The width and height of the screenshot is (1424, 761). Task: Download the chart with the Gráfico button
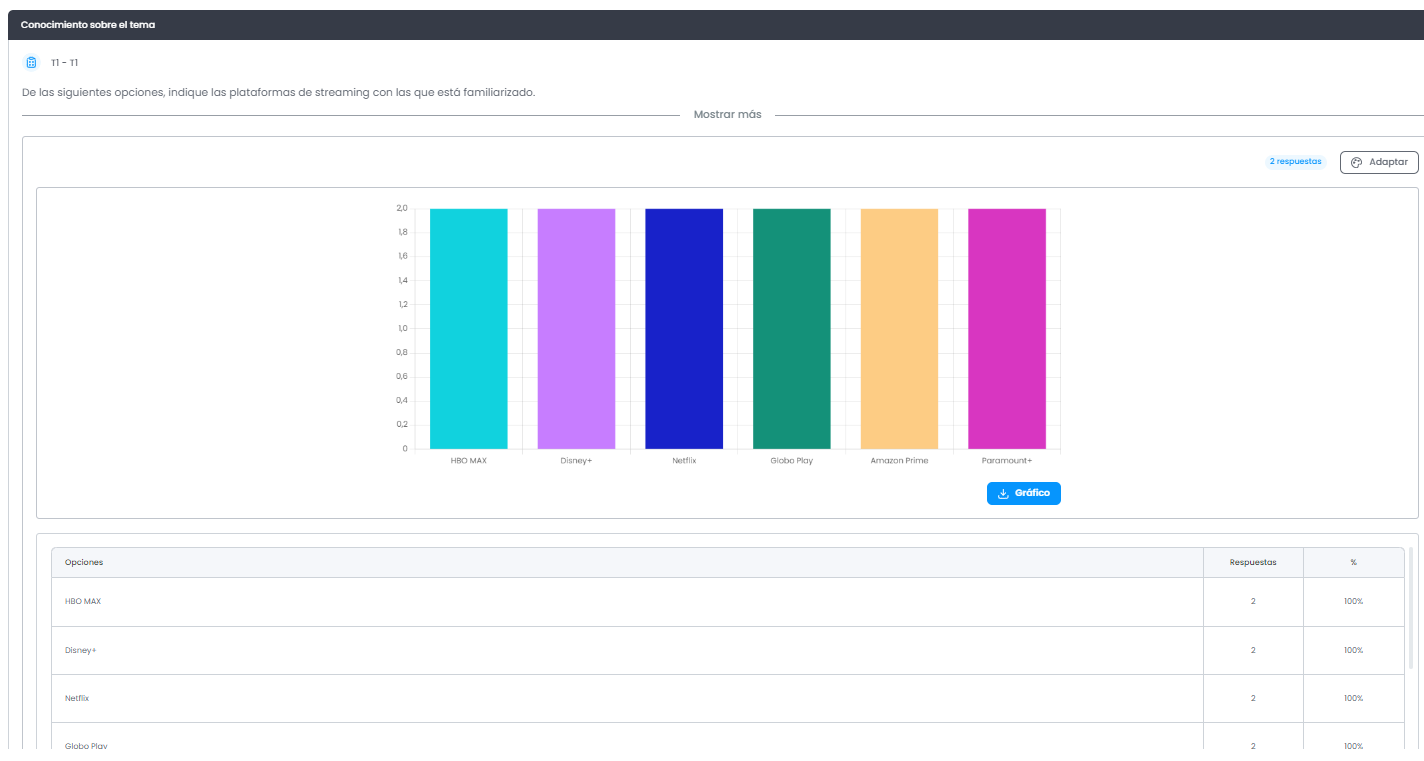click(x=1023, y=493)
